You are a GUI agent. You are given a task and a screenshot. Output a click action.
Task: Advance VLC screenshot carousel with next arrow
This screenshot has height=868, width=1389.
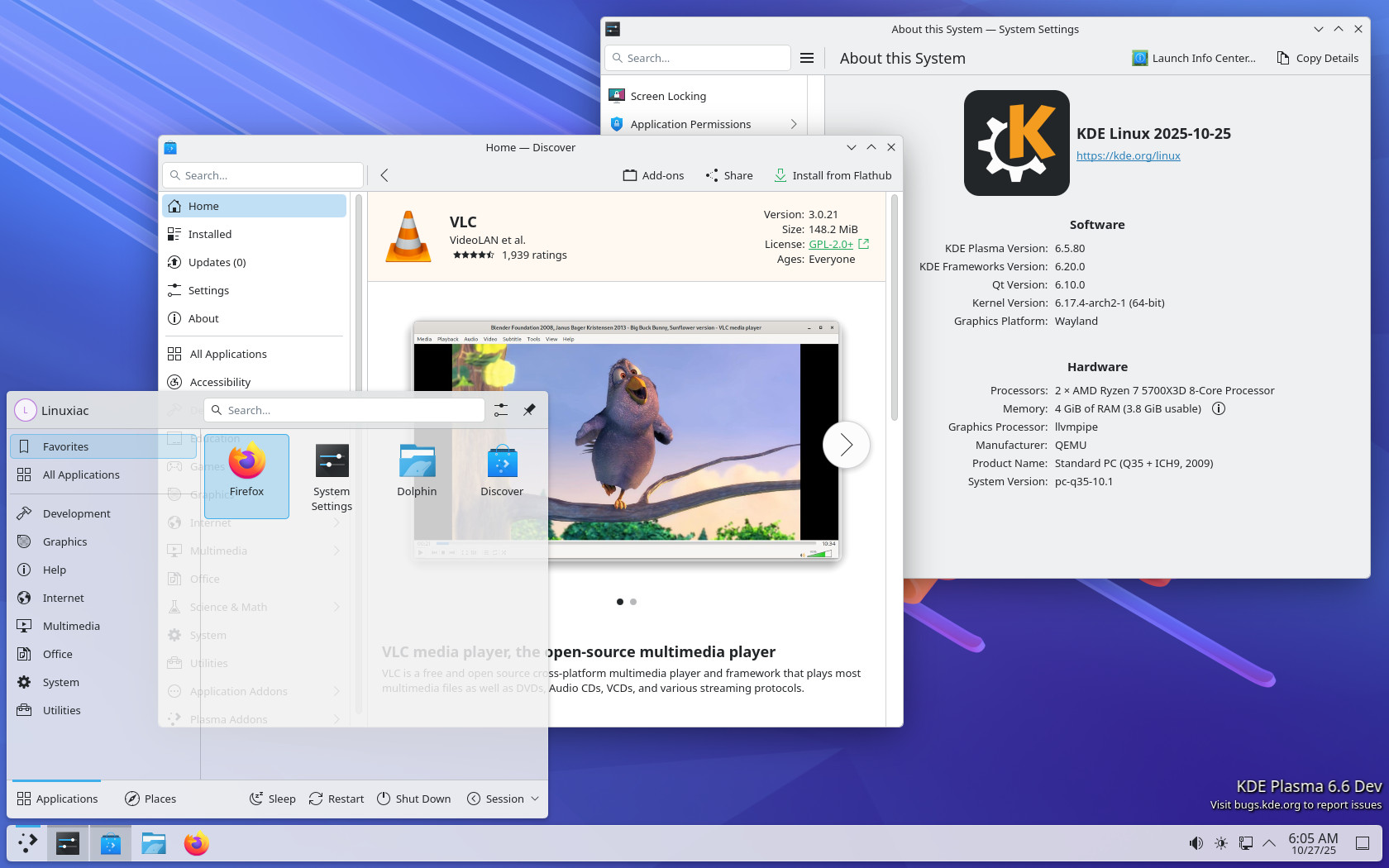846,445
